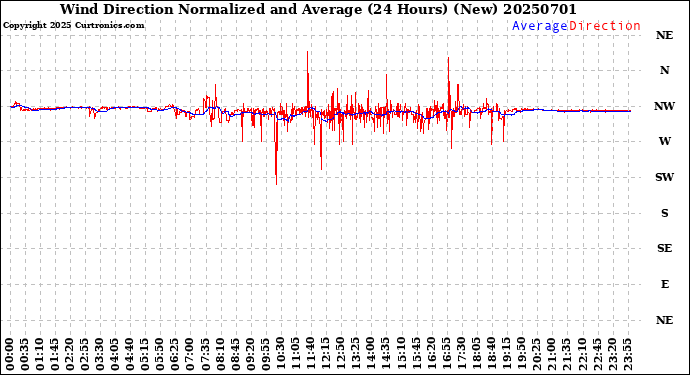
Task: Select the S direction axis label
Action: point(664,213)
